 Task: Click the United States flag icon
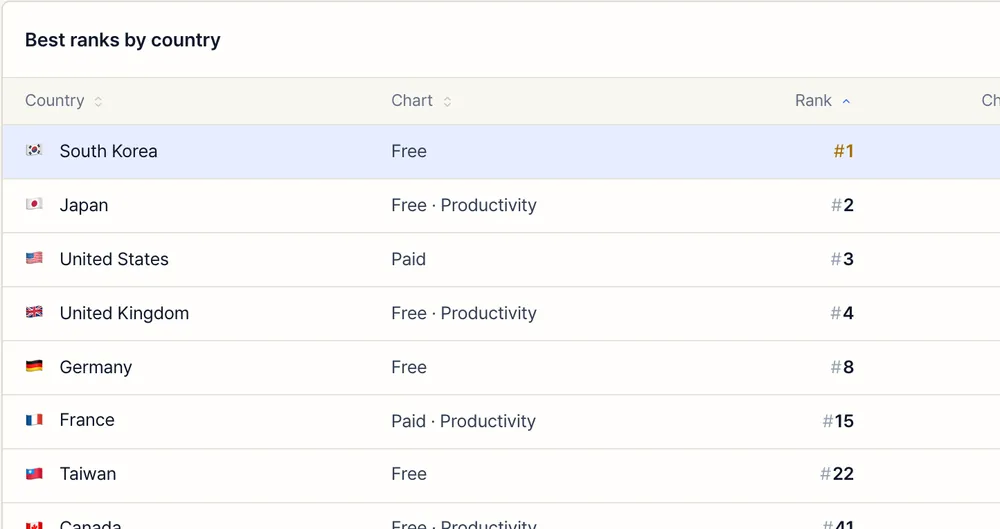pos(34,258)
